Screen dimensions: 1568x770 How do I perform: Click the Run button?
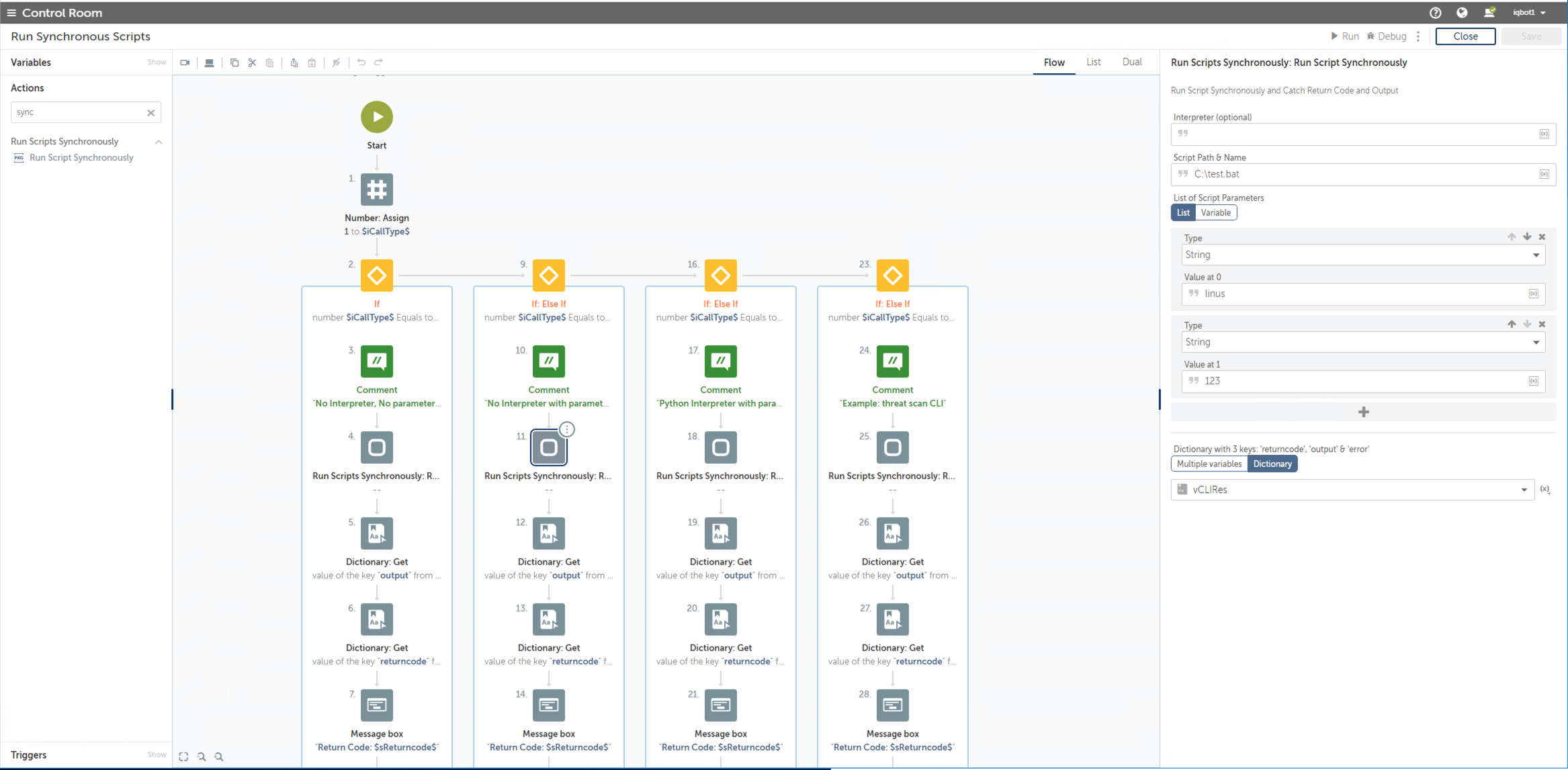tap(1344, 36)
